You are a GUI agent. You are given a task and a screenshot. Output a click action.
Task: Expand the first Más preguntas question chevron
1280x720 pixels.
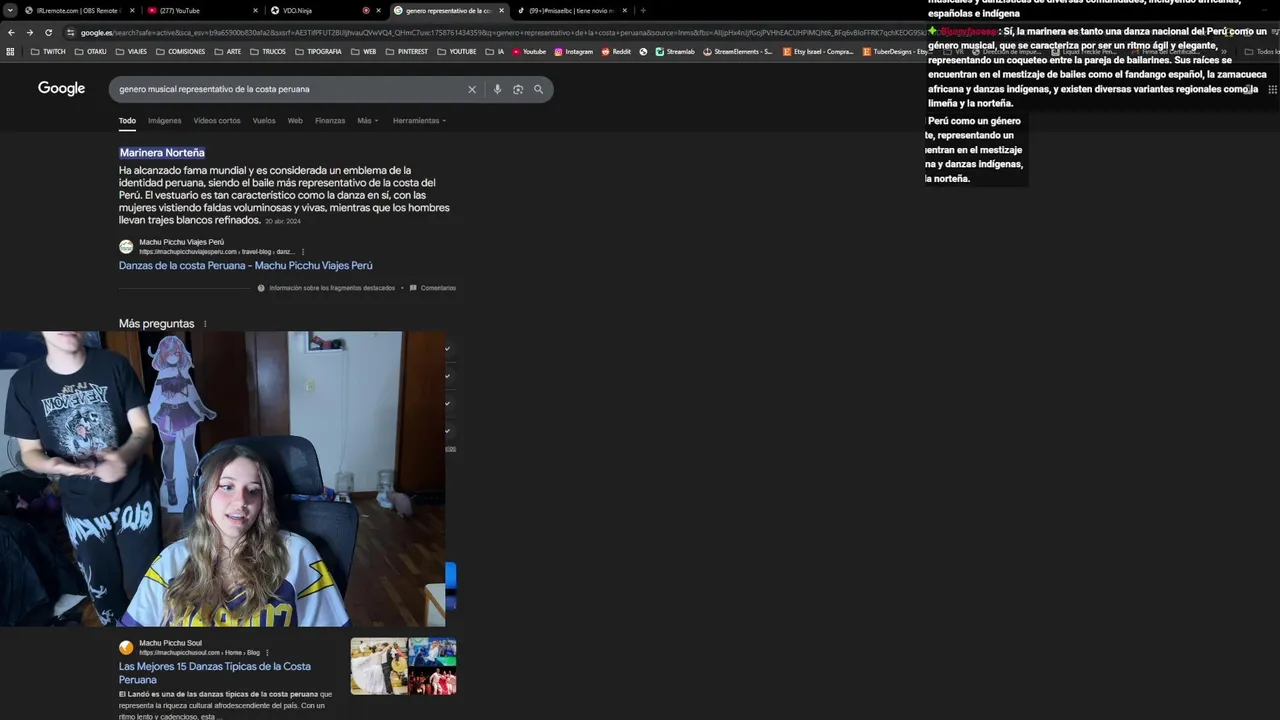pos(447,349)
